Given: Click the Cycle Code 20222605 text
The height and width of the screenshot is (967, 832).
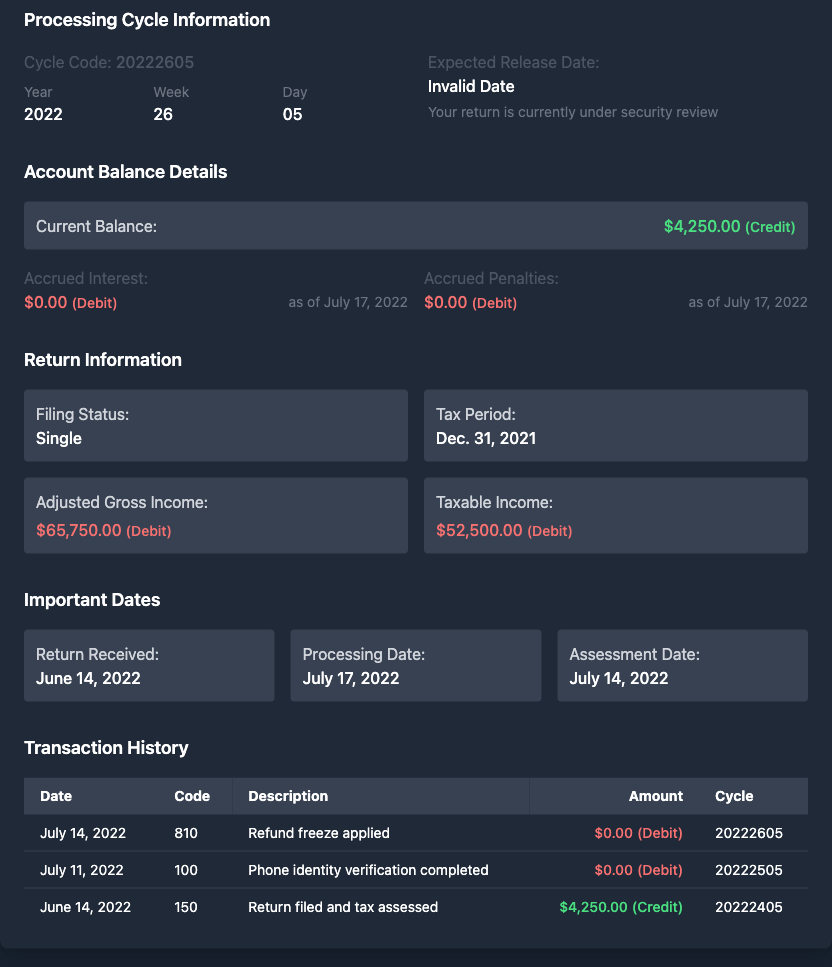Looking at the screenshot, I should pos(109,62).
